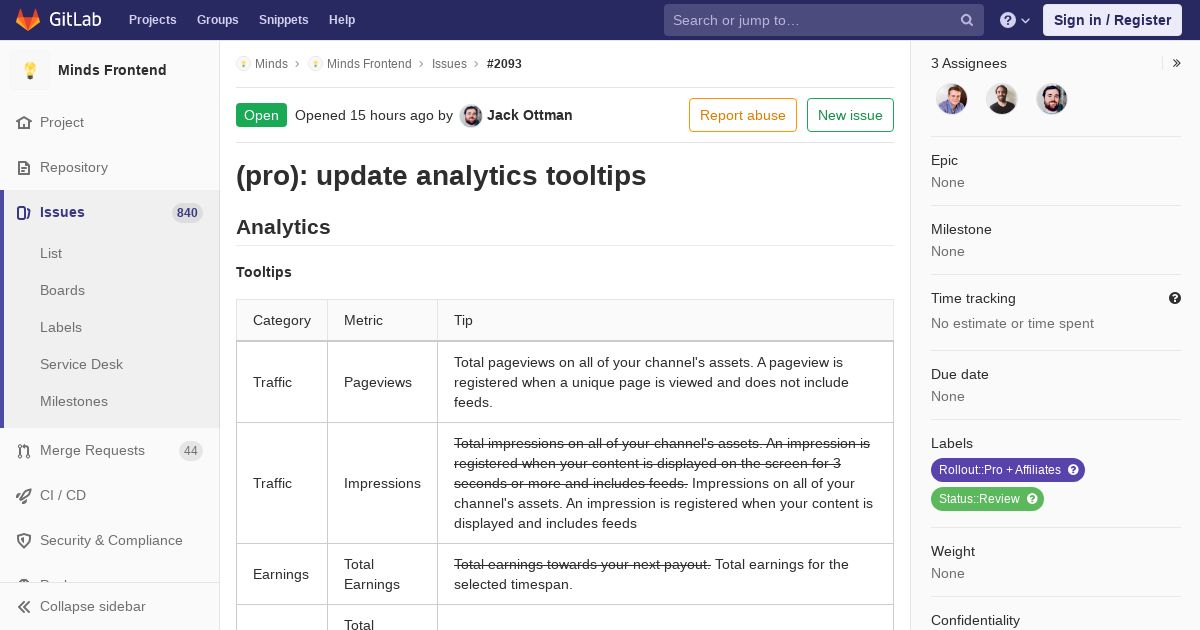Click the Status::Review label help icon
Viewport: 1200px width, 630px height.
click(x=1033, y=498)
